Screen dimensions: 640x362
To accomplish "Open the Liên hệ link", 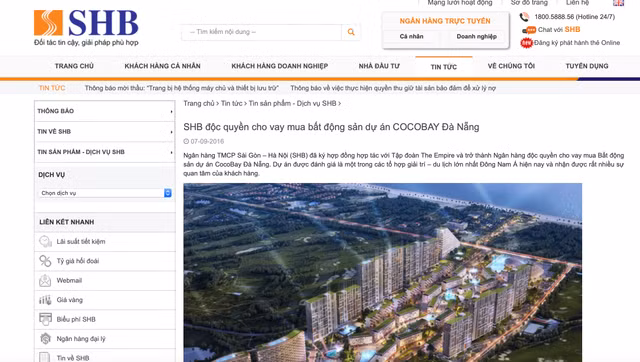I will pos(577,3).
